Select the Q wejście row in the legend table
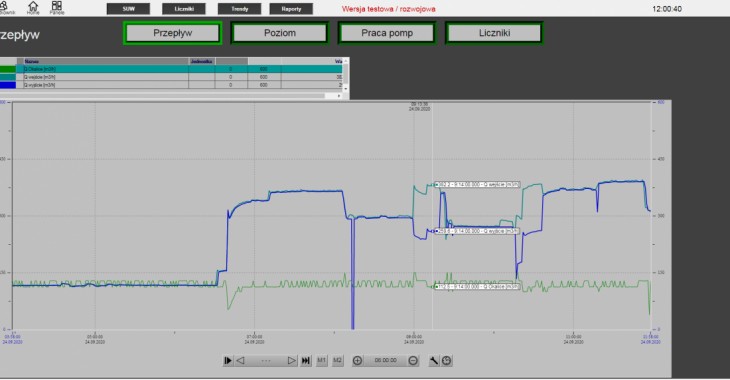The width and height of the screenshot is (730, 380). tap(171, 77)
